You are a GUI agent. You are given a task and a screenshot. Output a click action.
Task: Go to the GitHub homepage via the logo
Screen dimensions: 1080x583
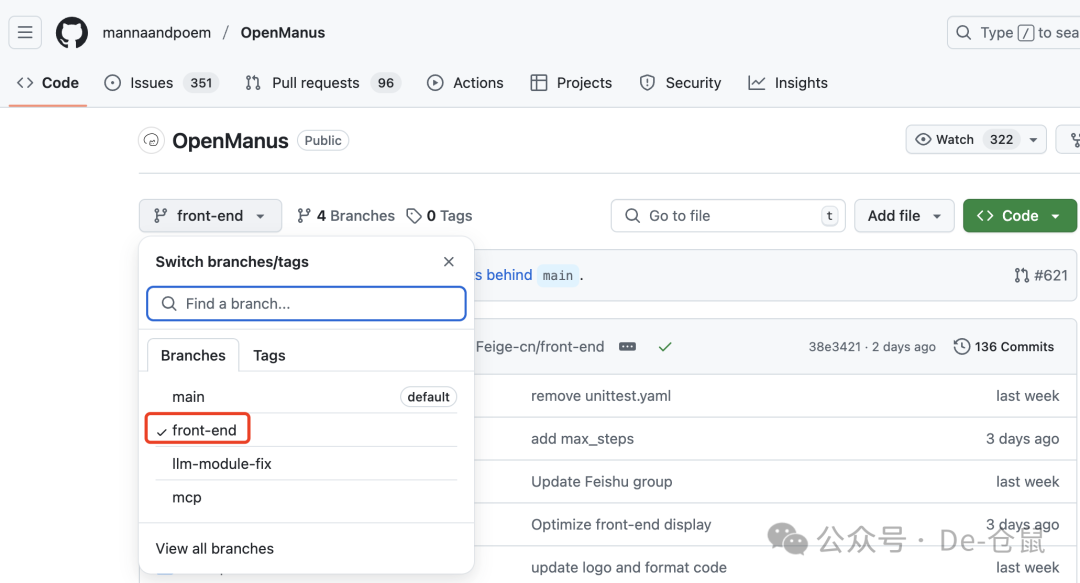tap(72, 32)
